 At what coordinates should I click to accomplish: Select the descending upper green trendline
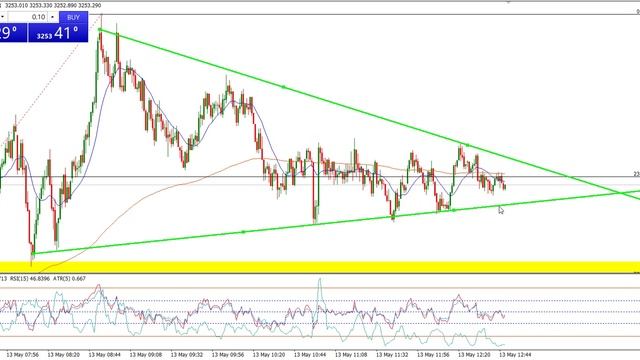coord(283,87)
